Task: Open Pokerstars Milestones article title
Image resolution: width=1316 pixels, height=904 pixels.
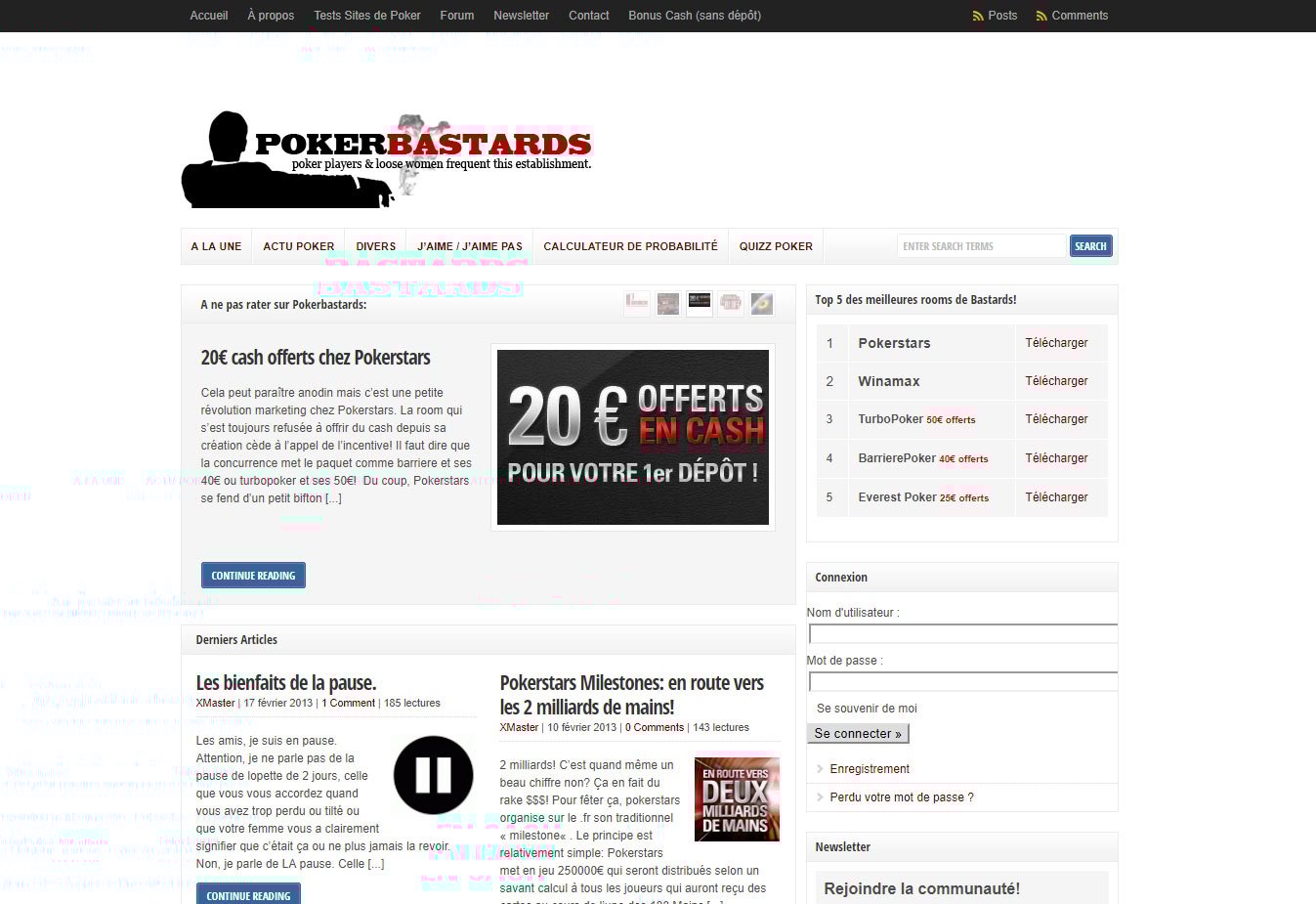Action: pos(632,695)
